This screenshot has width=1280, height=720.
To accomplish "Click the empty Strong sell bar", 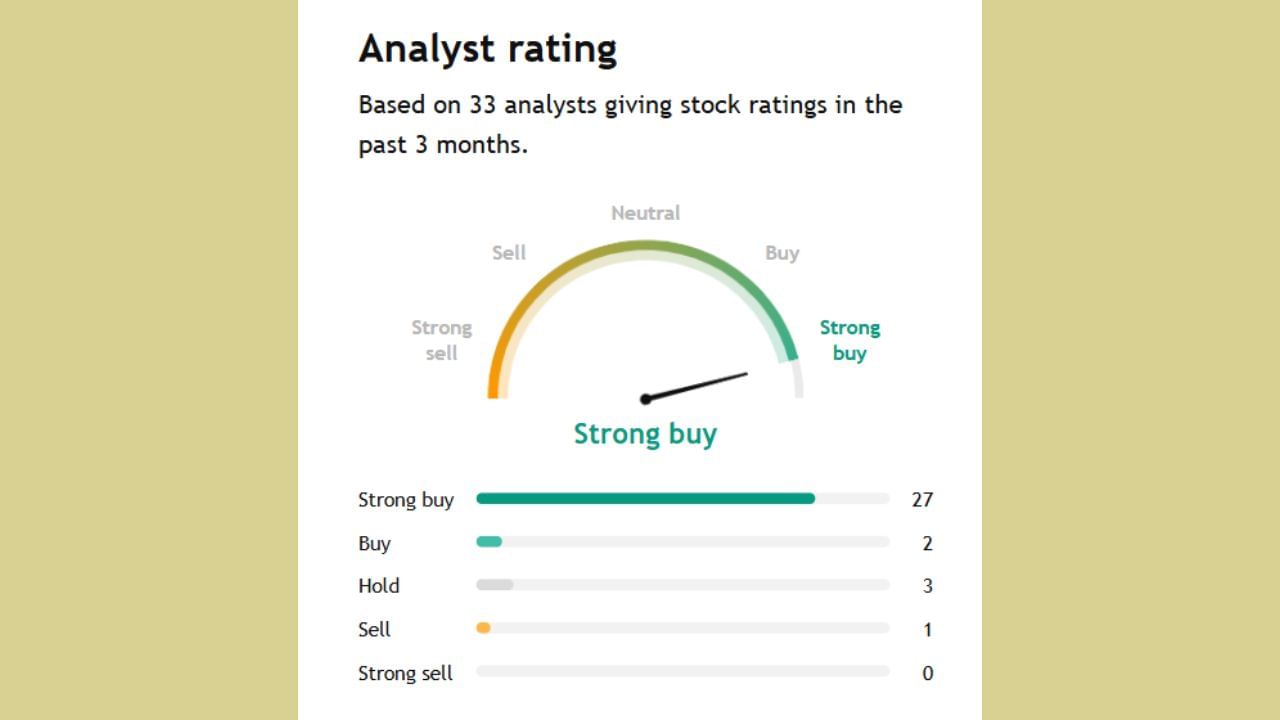I will point(682,672).
